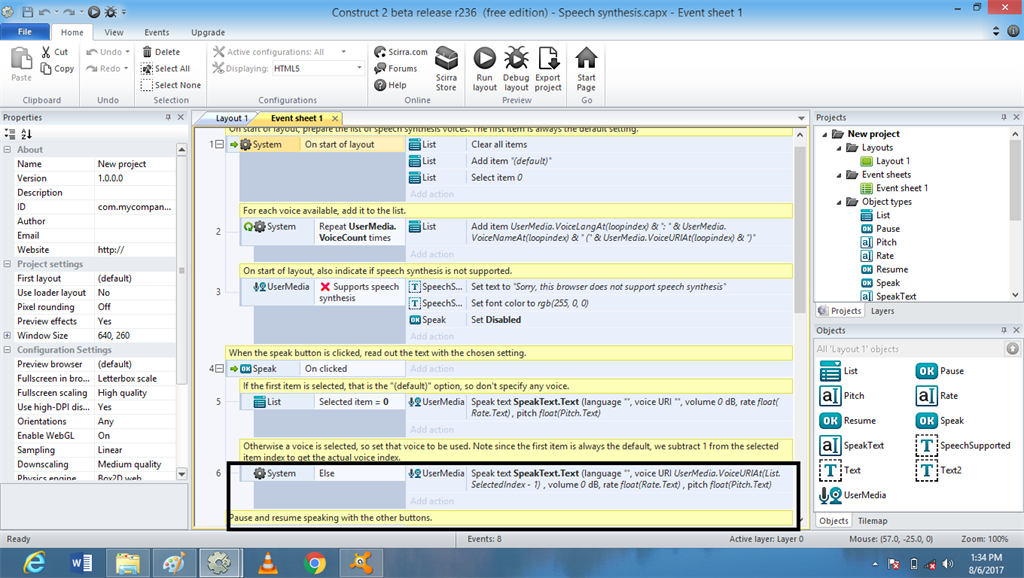Open the Undo history dropdown arrow

(x=127, y=52)
